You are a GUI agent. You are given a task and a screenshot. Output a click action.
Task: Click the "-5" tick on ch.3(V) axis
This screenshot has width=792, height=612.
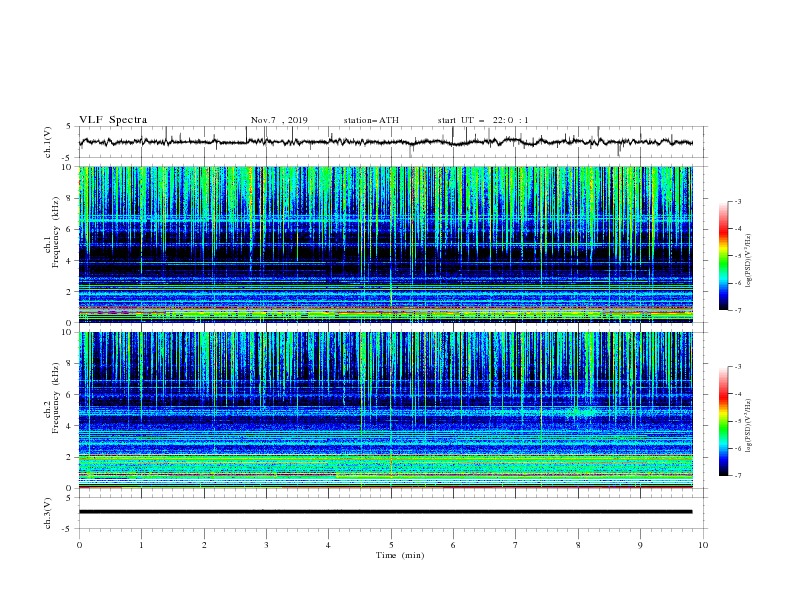coord(68,529)
